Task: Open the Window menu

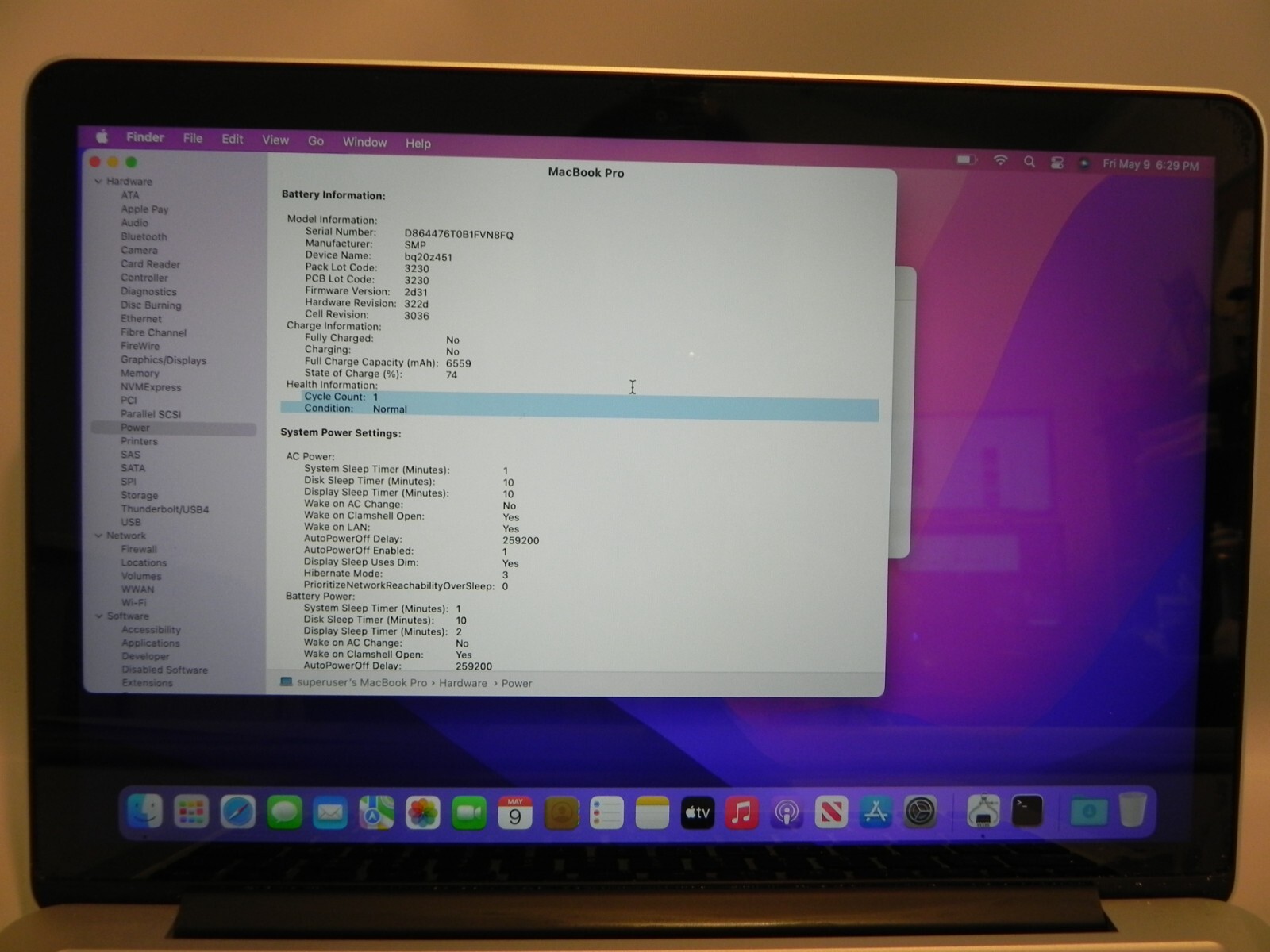Action: tap(364, 142)
